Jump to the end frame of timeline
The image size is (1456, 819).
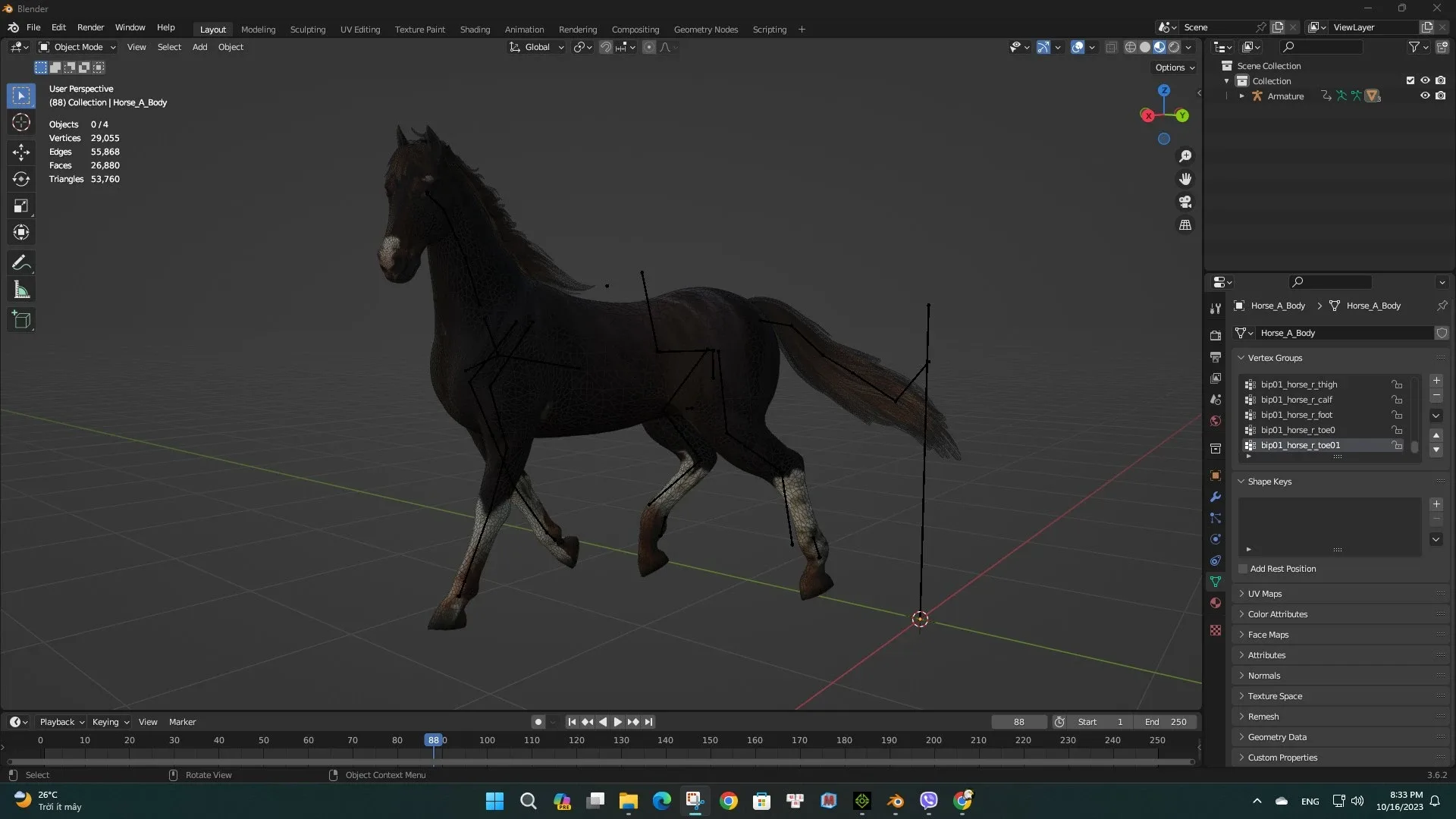point(648,722)
